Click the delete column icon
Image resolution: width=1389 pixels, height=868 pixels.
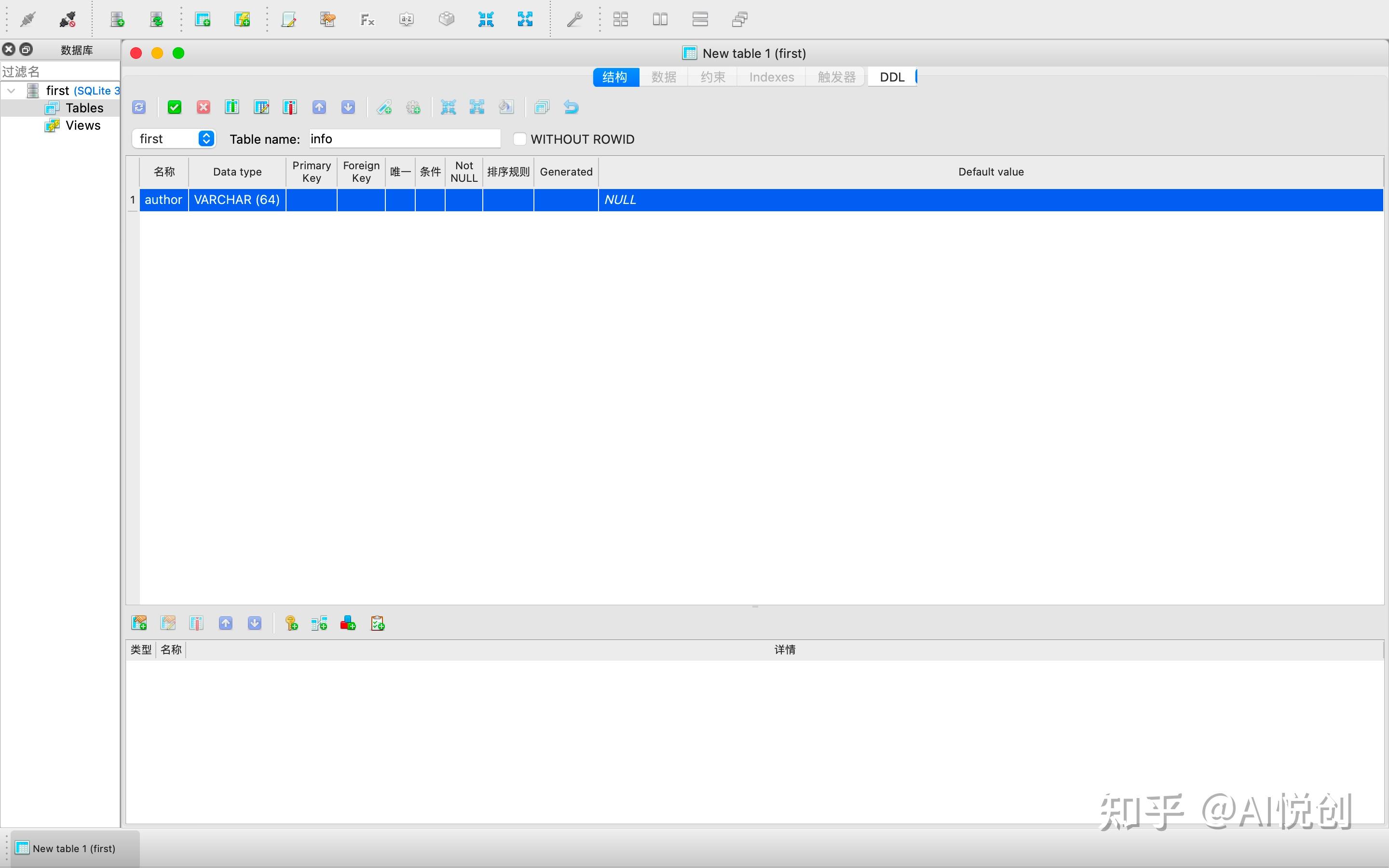[290, 108]
